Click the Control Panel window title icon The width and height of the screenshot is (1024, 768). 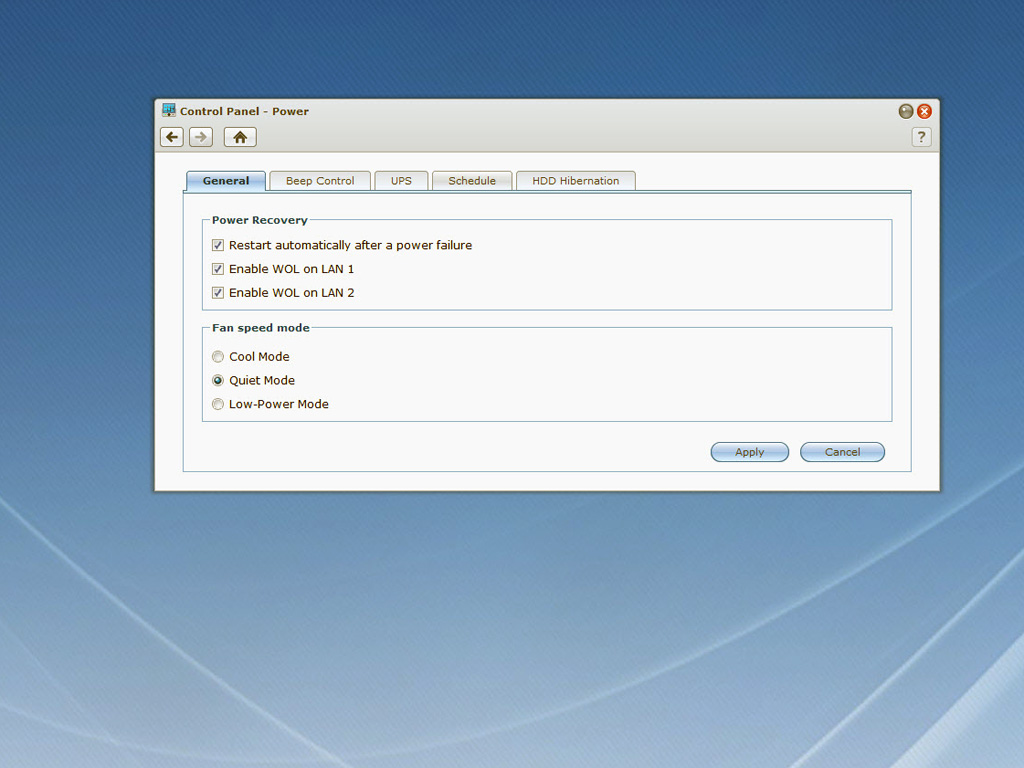pos(169,110)
